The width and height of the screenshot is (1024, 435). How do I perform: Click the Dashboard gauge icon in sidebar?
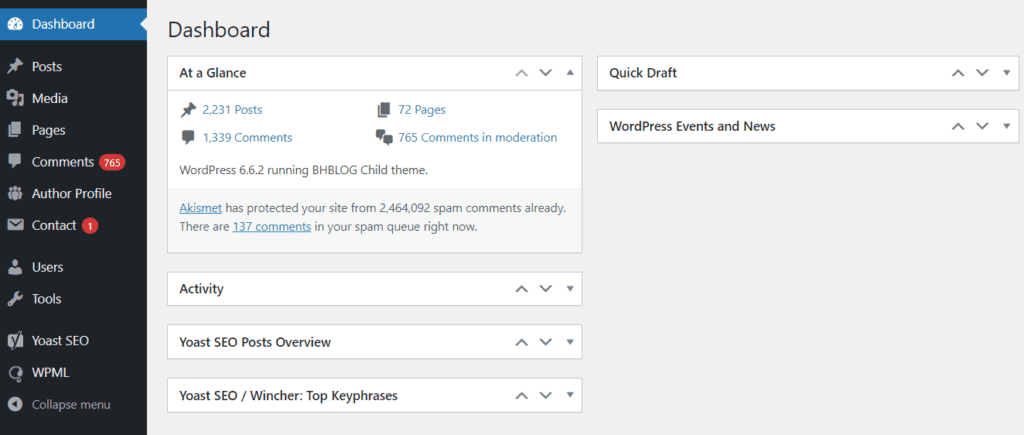(15, 24)
